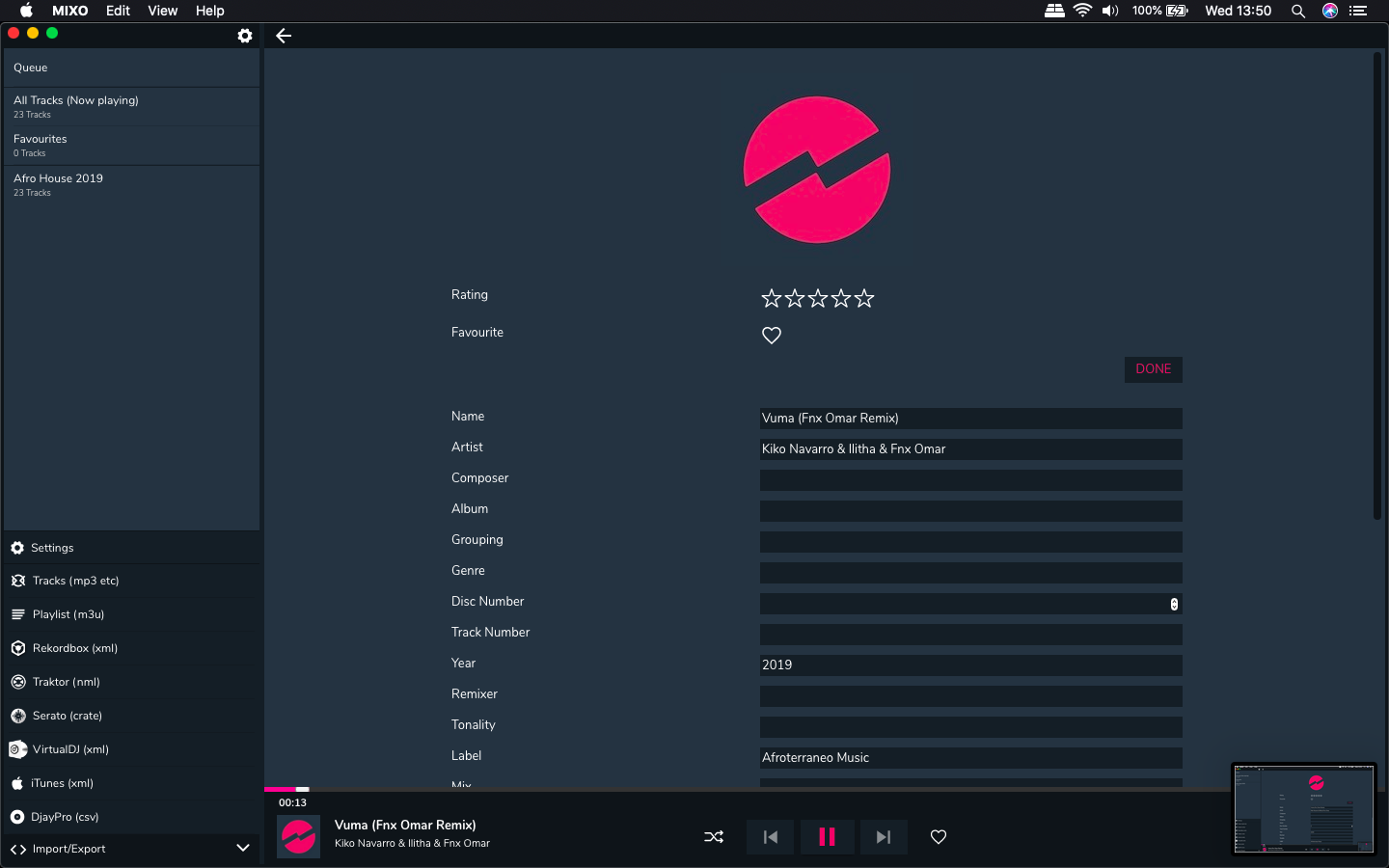
Task: Open the View menu
Action: click(x=162, y=11)
